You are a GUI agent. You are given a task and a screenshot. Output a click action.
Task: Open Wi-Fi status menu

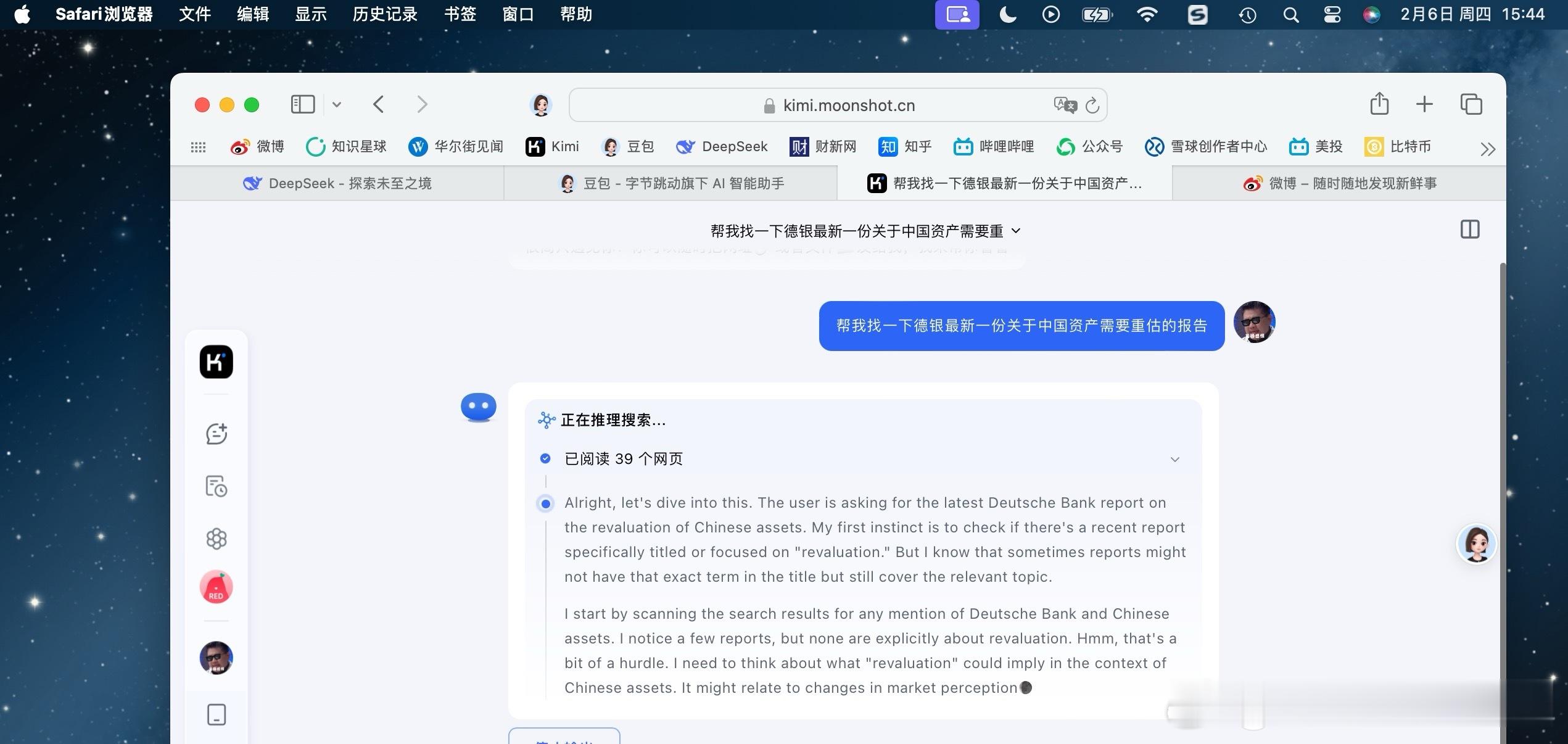point(1147,14)
